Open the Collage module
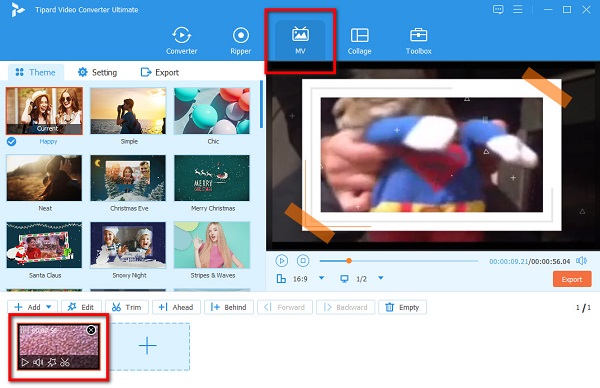600x388 pixels. (359, 41)
